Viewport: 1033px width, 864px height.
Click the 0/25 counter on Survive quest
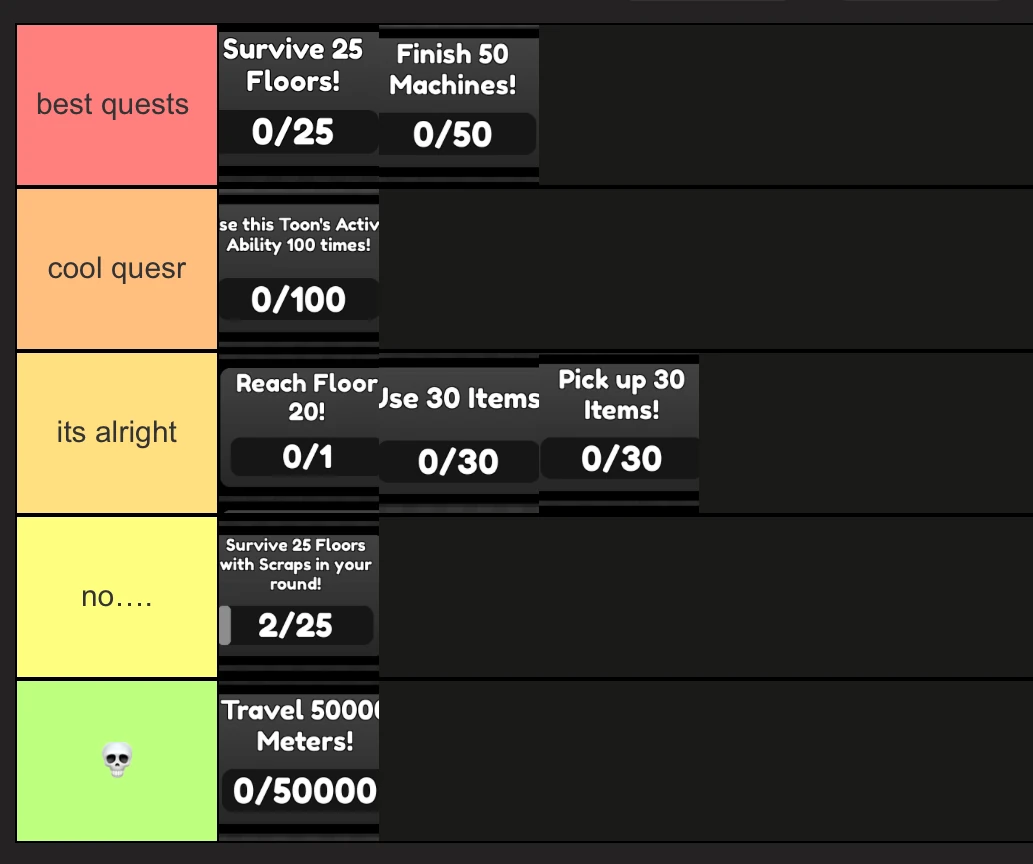pos(295,132)
